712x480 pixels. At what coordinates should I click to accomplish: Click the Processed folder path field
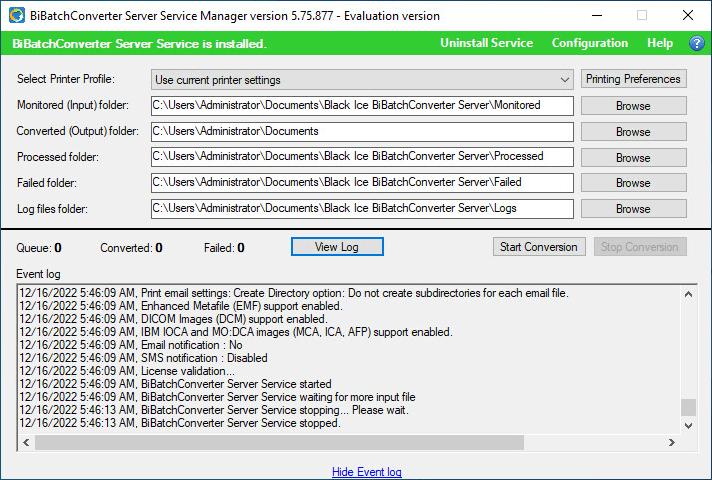click(362, 157)
